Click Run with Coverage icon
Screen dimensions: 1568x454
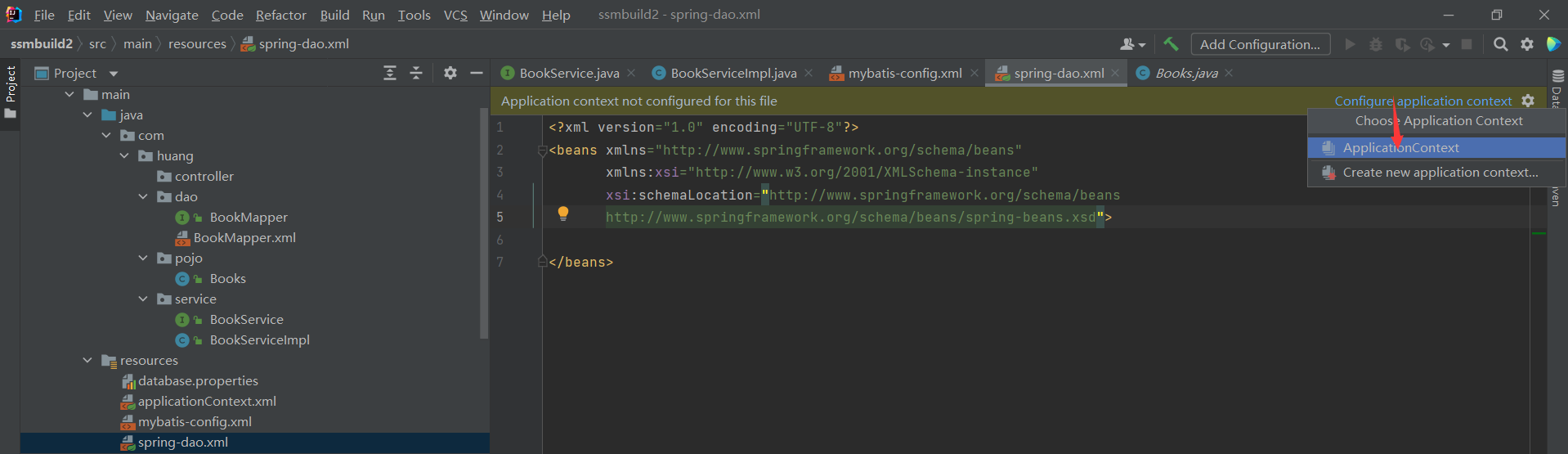click(x=1402, y=44)
